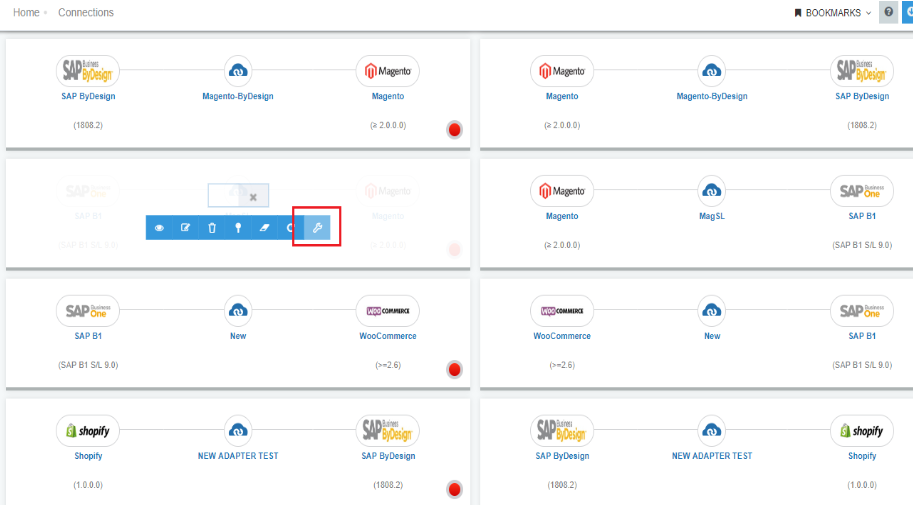Toggle red status of Shopify–SAP ByDesign connection
The height and width of the screenshot is (505, 913).
pos(454,489)
